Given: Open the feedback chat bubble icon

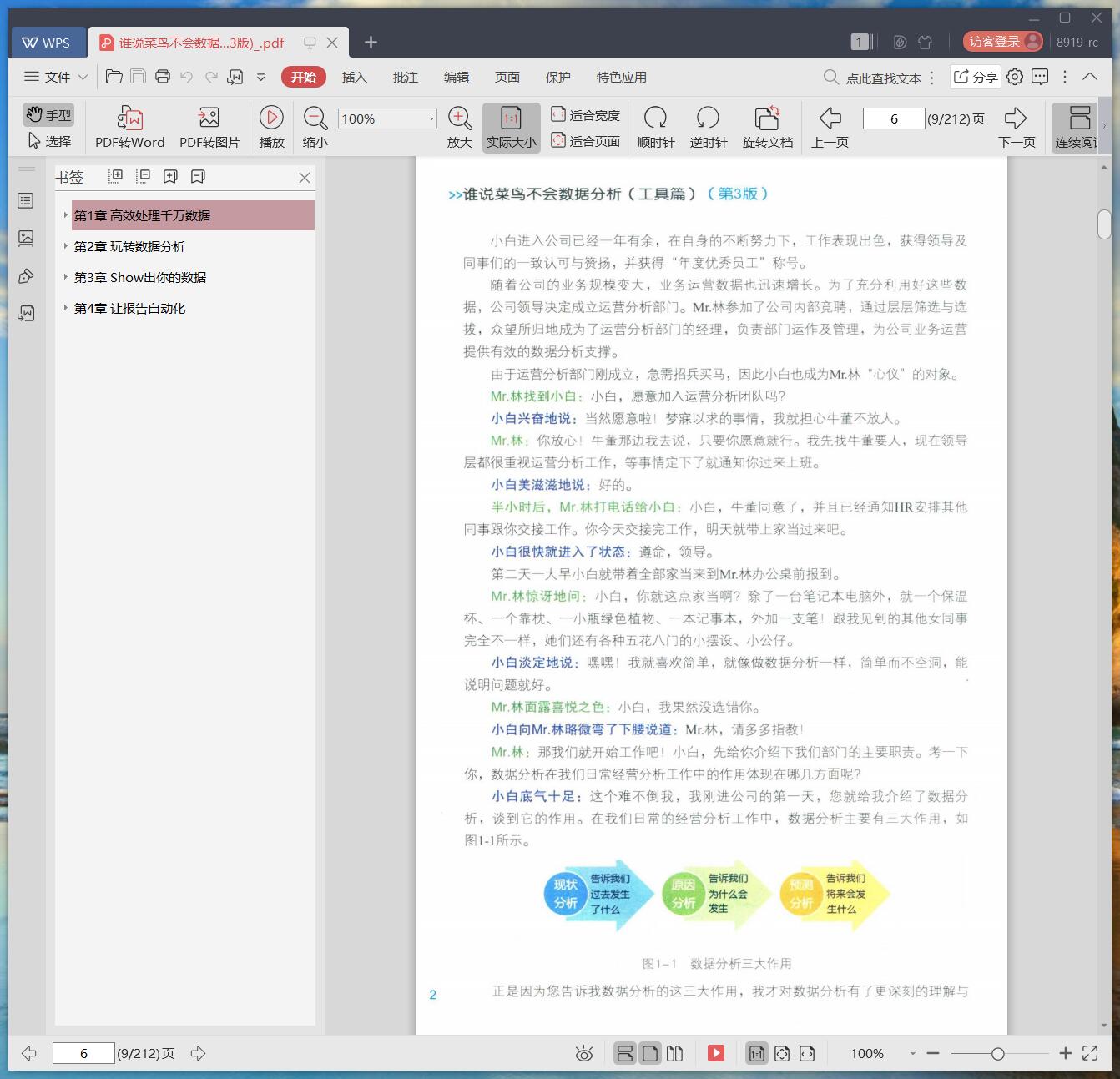Looking at the screenshot, I should tap(1040, 77).
